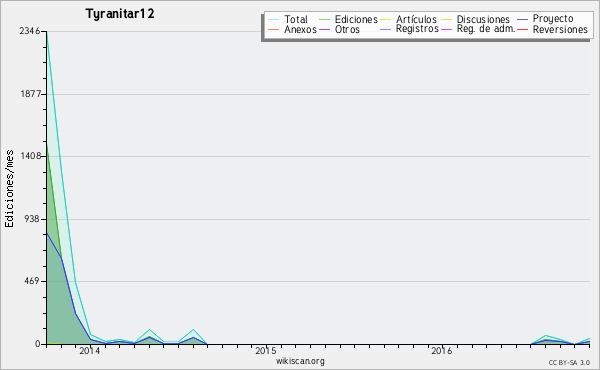Click the wikiscan.org caption
600x370 pixels.
pos(300,361)
